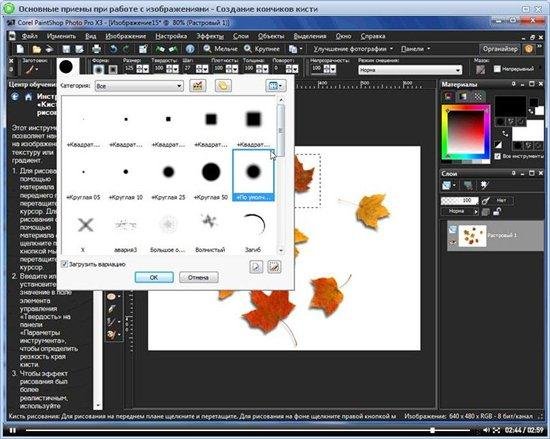
Task: Open the Заготовки brush preset dropdown
Action: point(32,69)
